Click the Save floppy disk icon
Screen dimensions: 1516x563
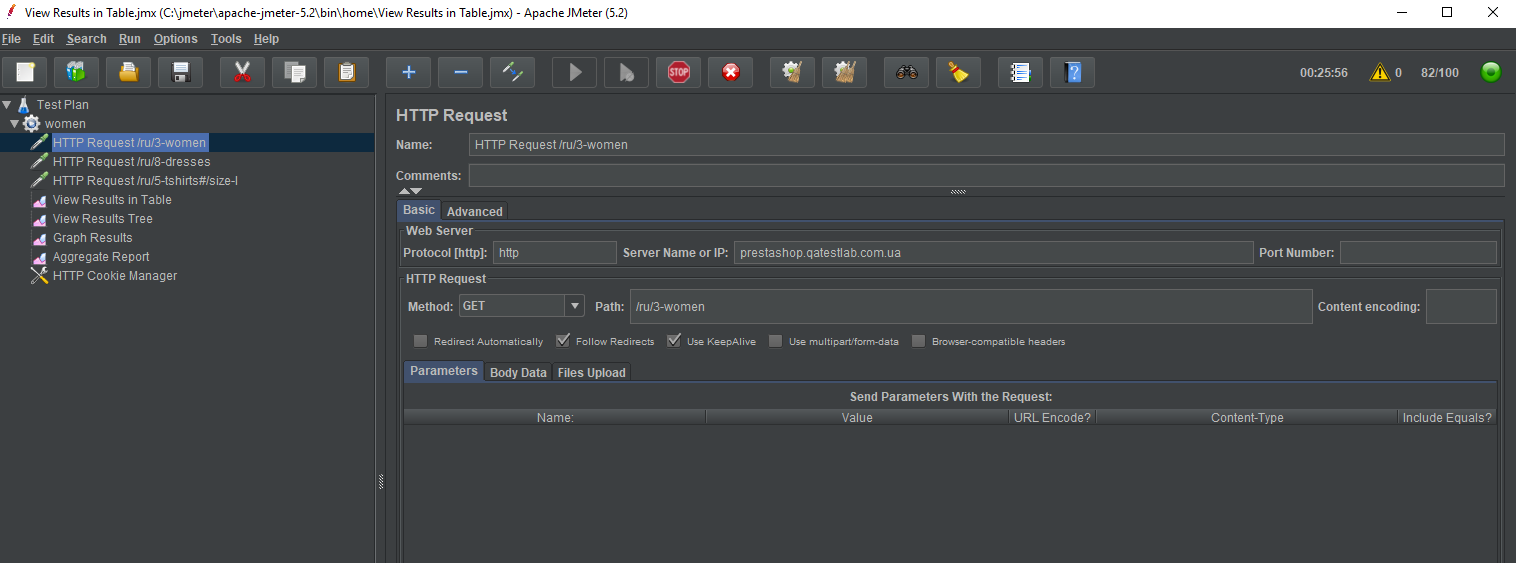181,72
